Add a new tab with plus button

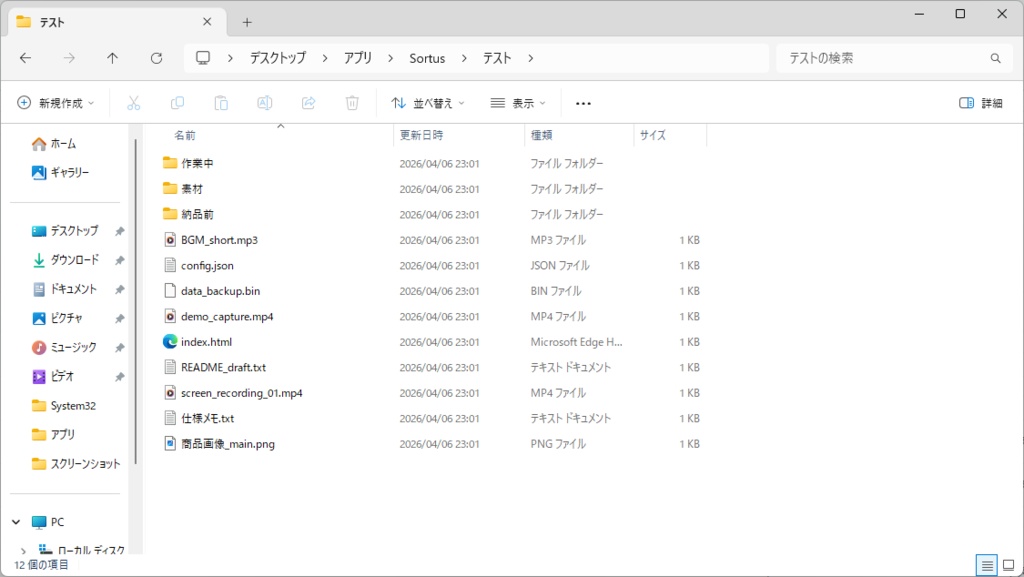[x=247, y=22]
